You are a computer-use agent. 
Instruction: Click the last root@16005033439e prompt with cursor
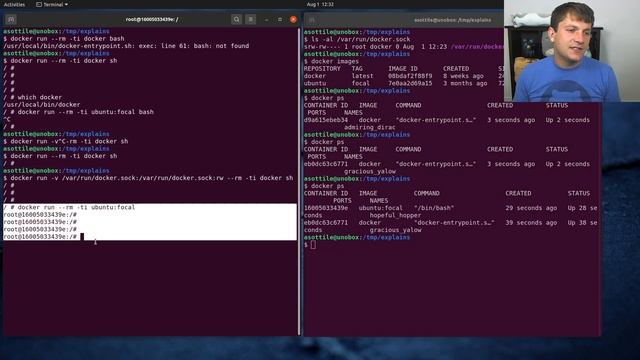pos(43,237)
